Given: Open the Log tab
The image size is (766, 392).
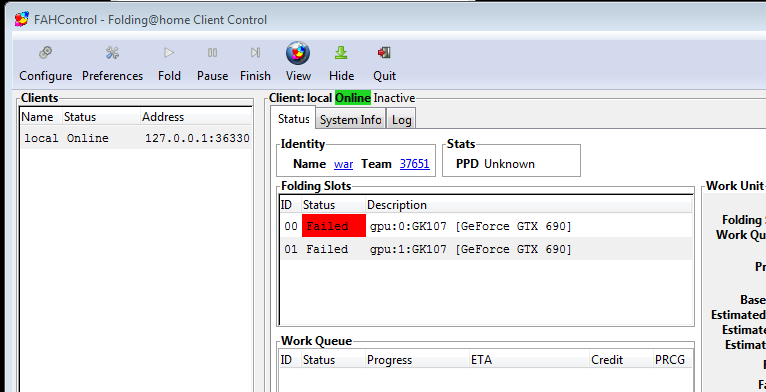Looking at the screenshot, I should pos(402,120).
